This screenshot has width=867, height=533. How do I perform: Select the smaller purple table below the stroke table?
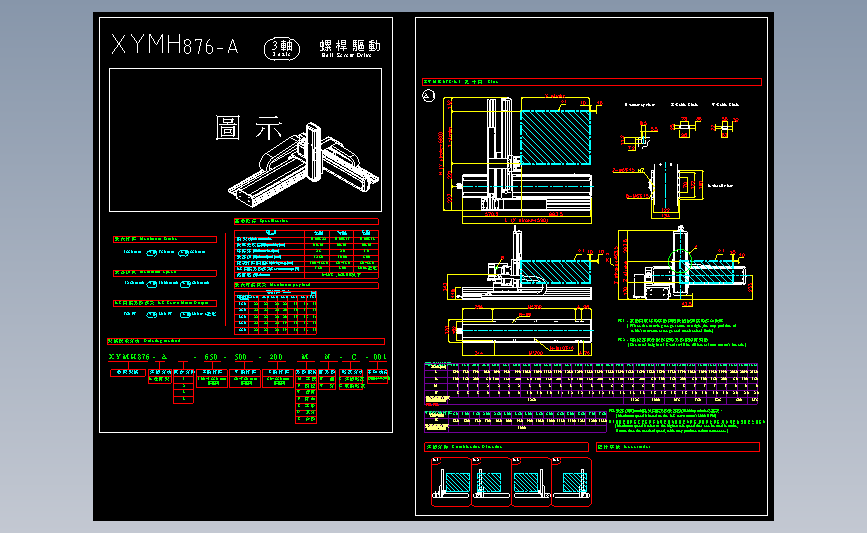[515, 421]
